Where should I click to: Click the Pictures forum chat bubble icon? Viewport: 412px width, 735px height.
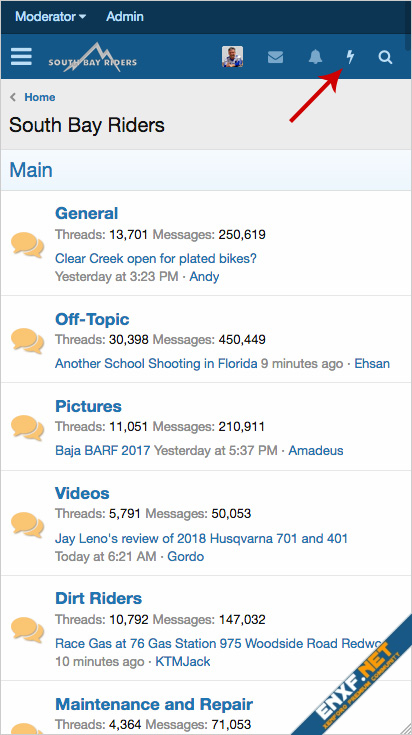pyautogui.click(x=28, y=427)
